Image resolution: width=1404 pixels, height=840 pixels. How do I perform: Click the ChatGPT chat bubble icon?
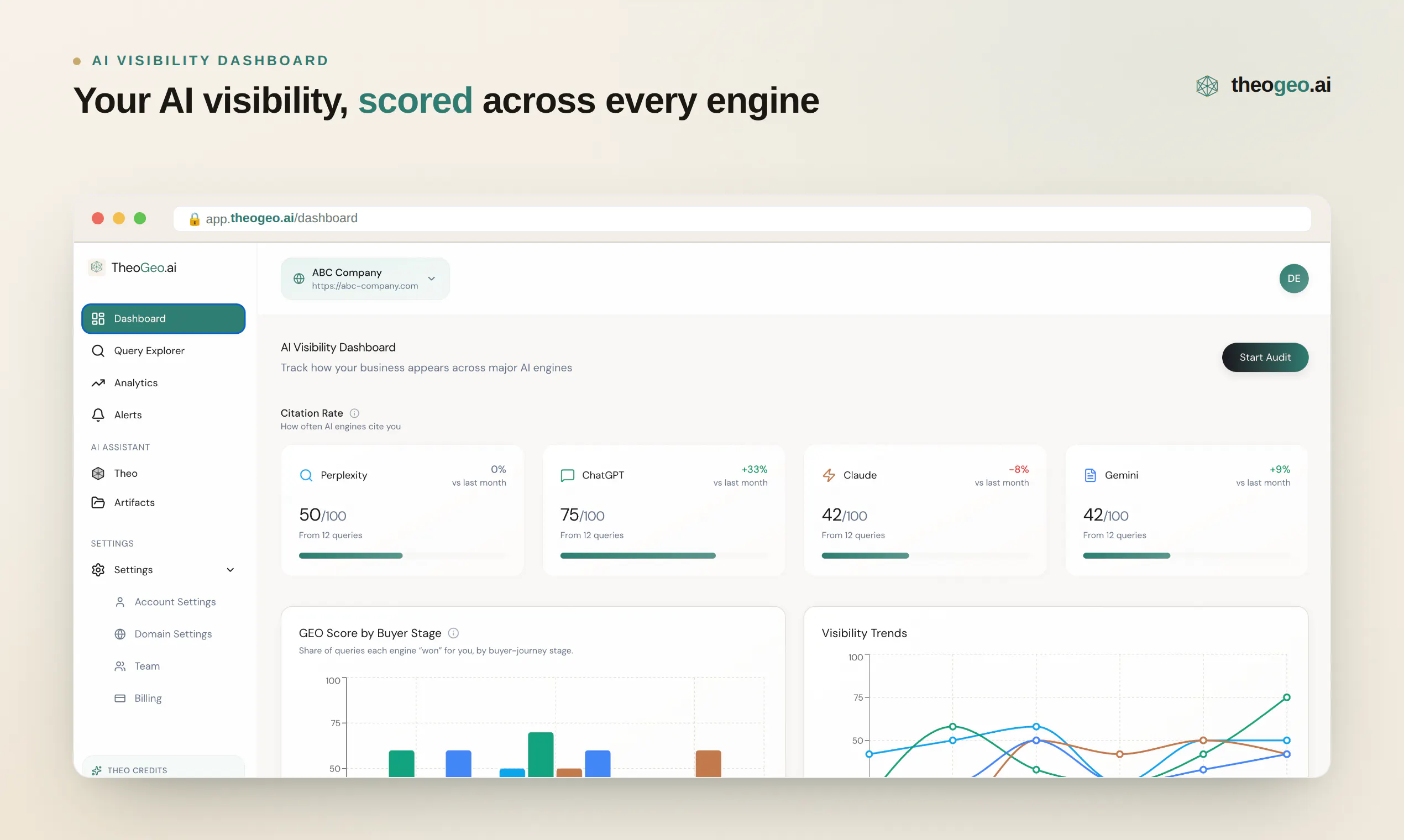tap(567, 475)
